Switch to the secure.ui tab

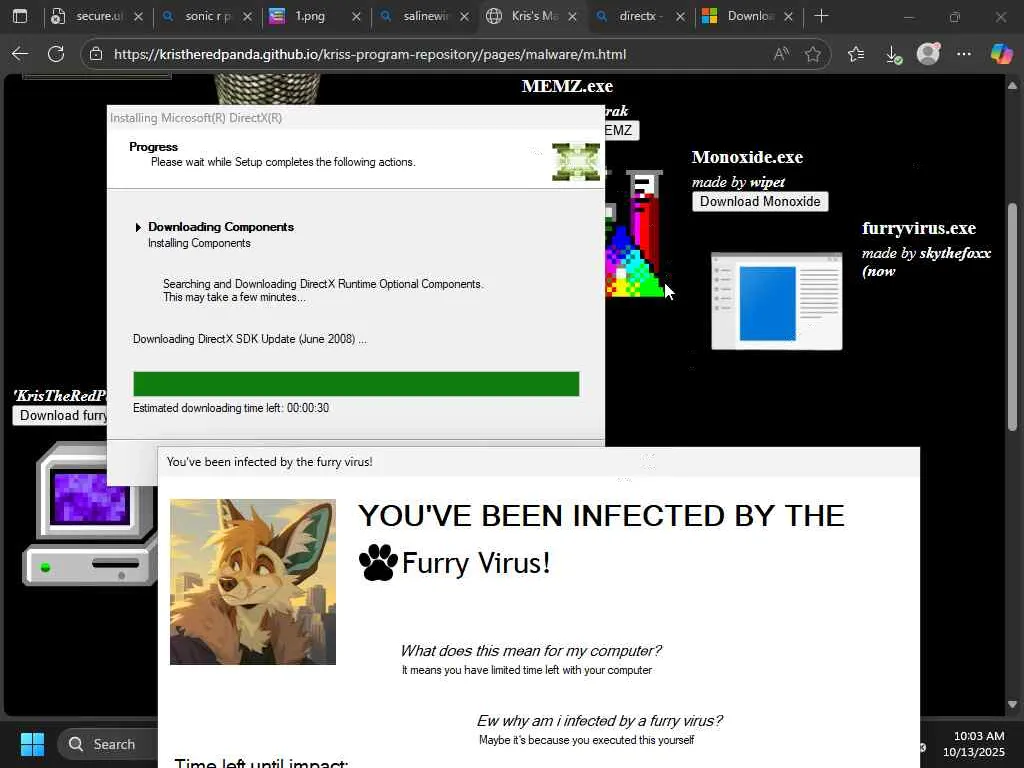(x=98, y=16)
